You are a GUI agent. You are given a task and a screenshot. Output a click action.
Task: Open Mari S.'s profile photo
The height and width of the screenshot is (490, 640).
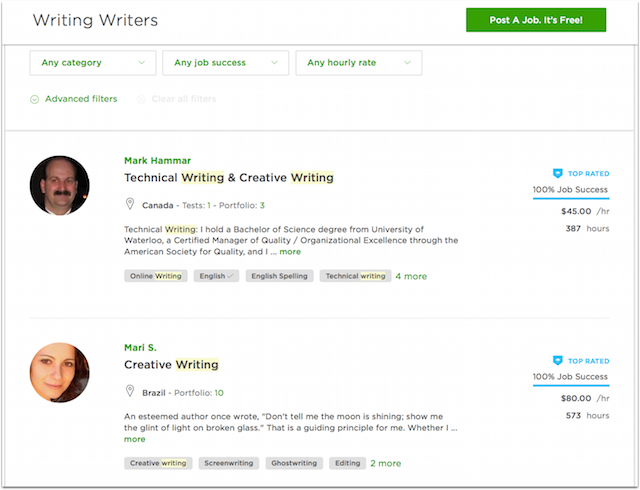[60, 372]
